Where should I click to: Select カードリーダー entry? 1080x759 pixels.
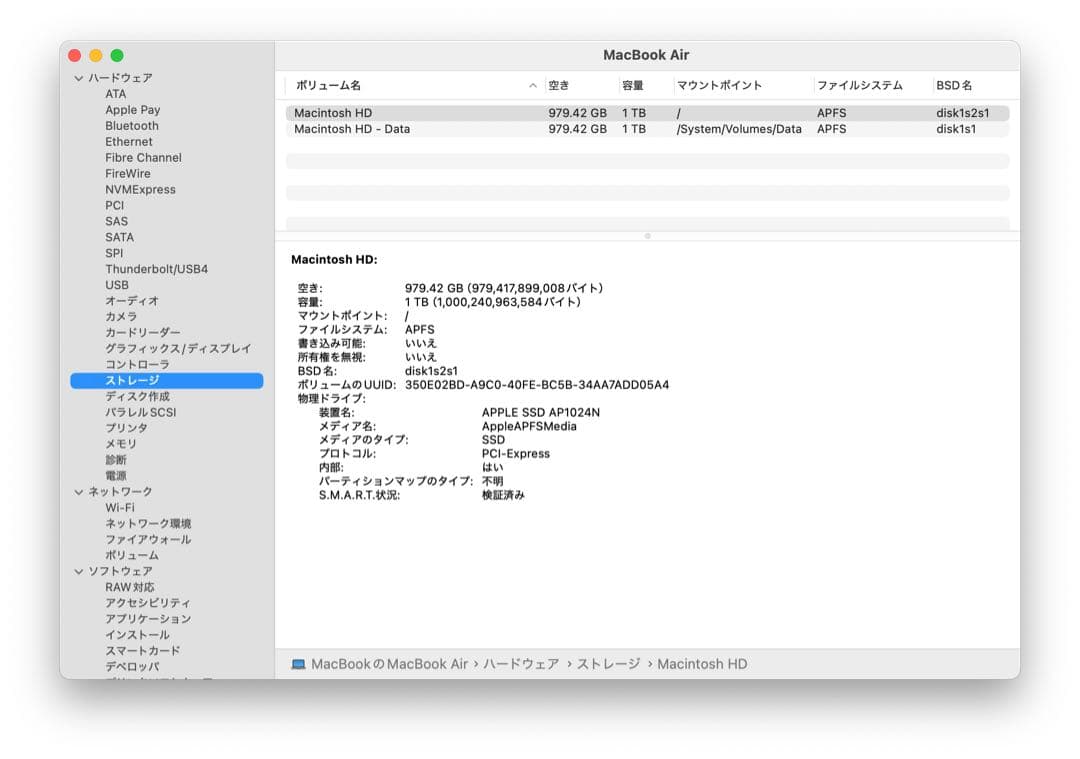tap(143, 333)
